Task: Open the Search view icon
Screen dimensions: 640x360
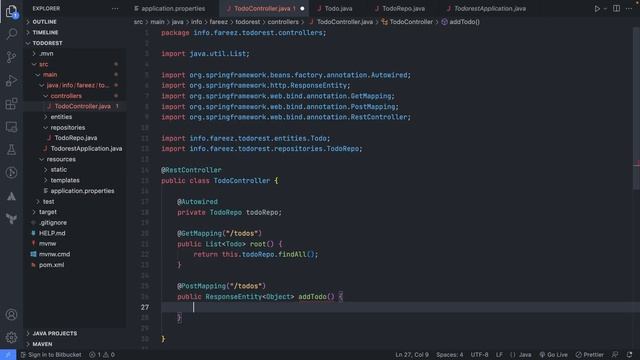Action: [11, 33]
